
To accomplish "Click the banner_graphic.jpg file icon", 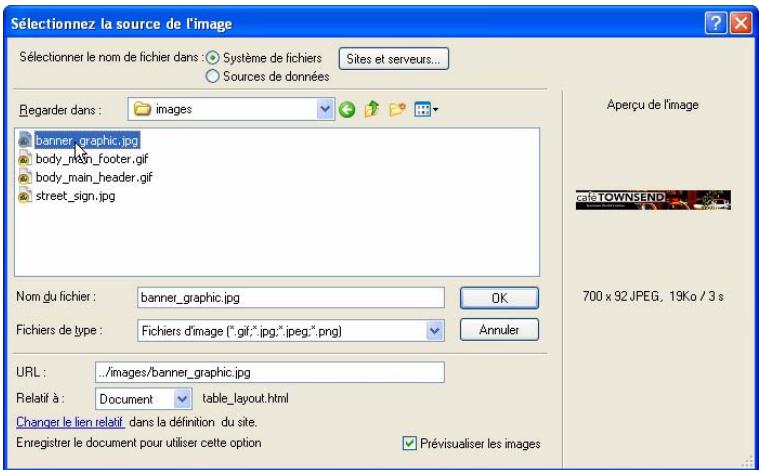I will click(25, 140).
